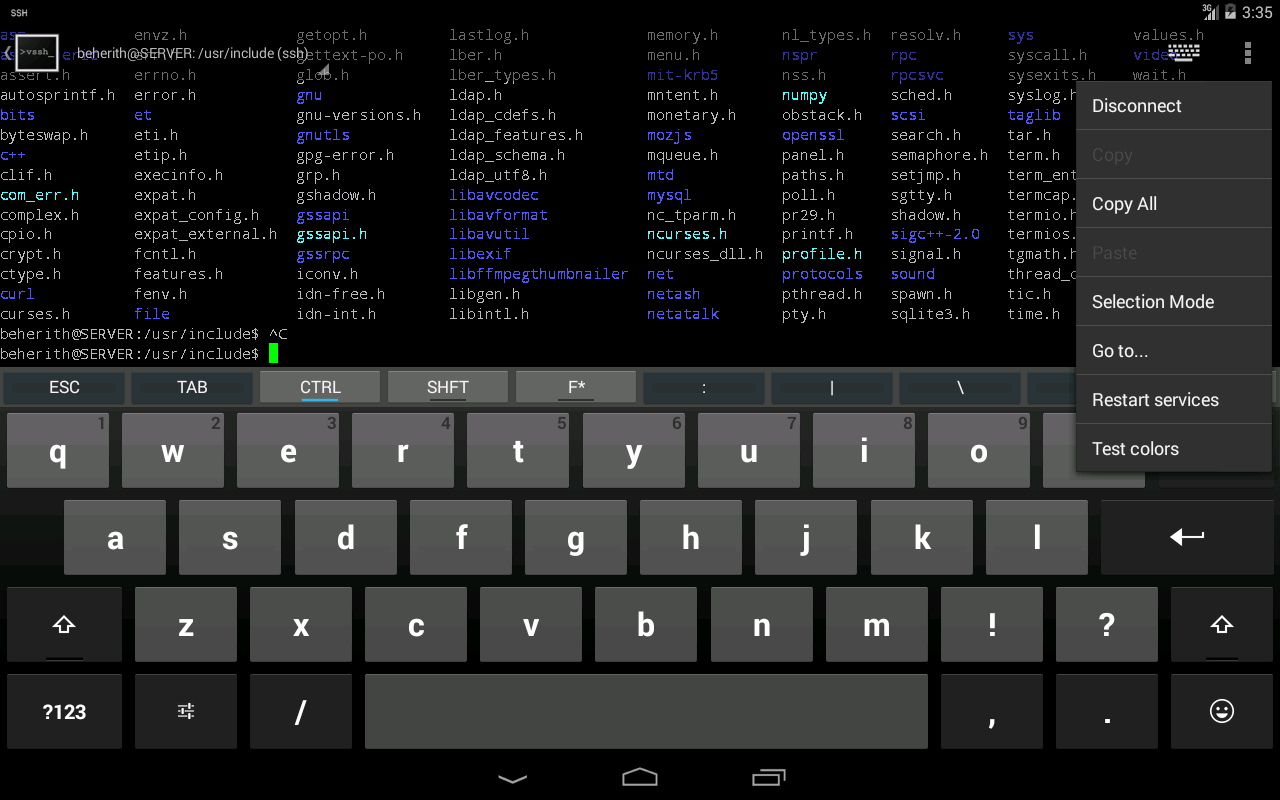Hide keyboard with the back chevron
The image size is (1280, 800).
pyautogui.click(x=512, y=777)
